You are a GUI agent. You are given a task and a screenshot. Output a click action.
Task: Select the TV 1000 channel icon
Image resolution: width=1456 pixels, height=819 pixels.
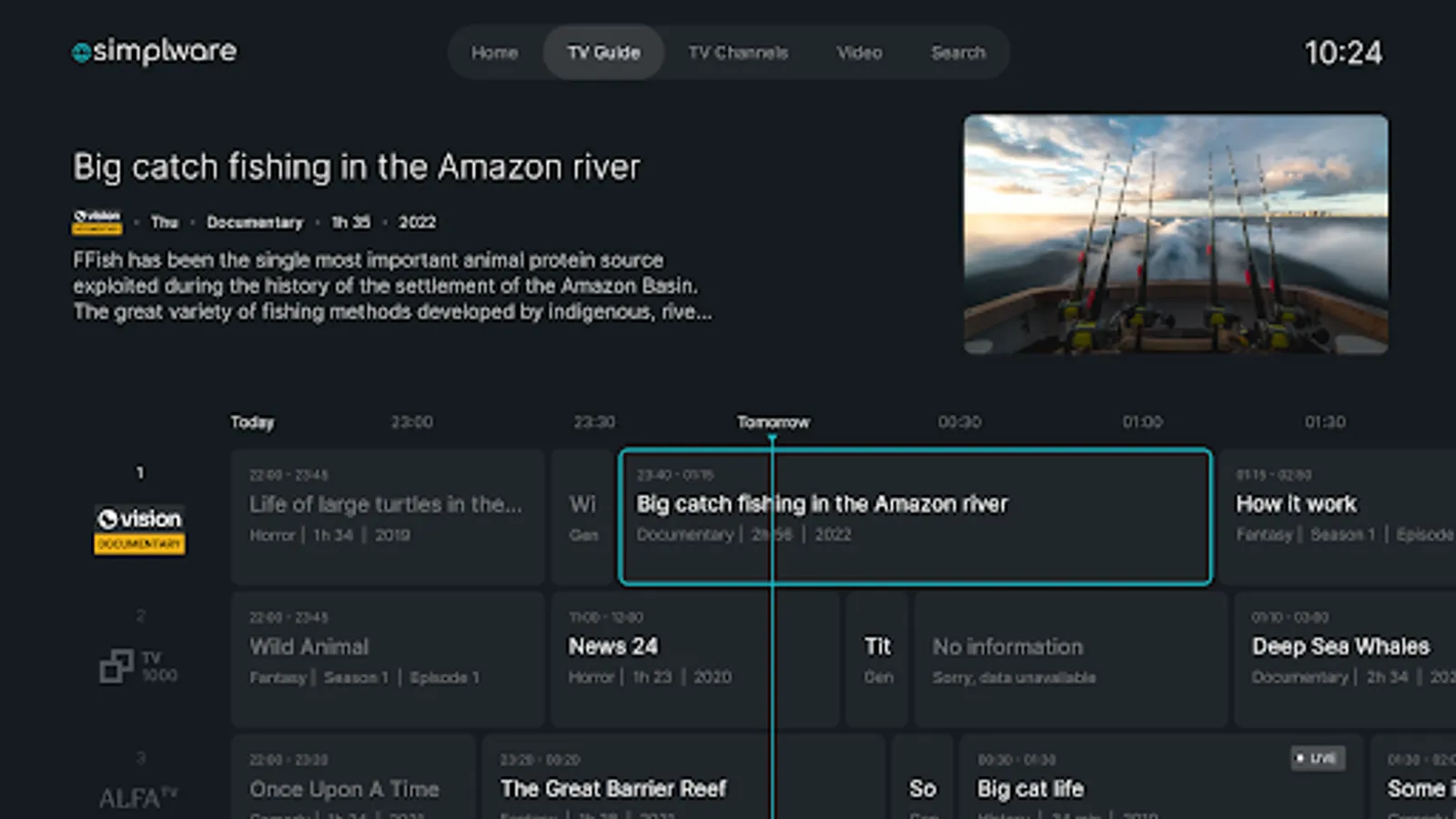(x=138, y=665)
